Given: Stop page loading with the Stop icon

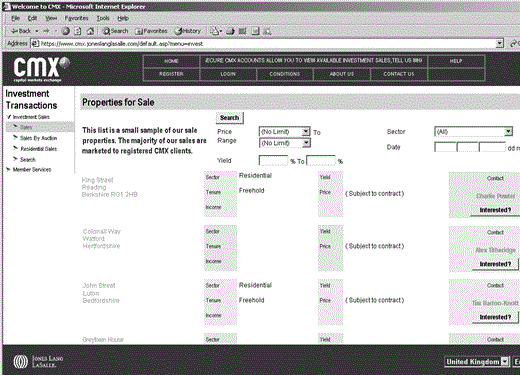Looking at the screenshot, I should click(x=66, y=31).
